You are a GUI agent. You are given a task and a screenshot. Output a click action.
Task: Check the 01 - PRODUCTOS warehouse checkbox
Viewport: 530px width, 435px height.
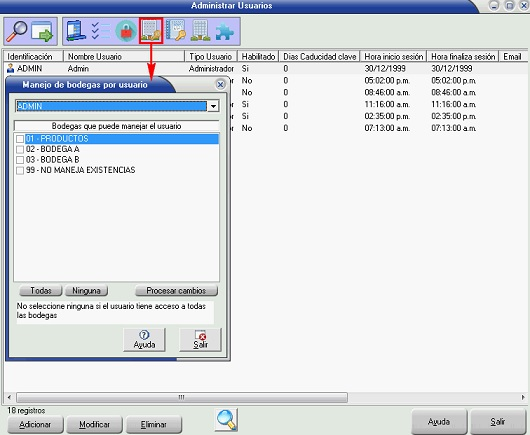[20, 139]
